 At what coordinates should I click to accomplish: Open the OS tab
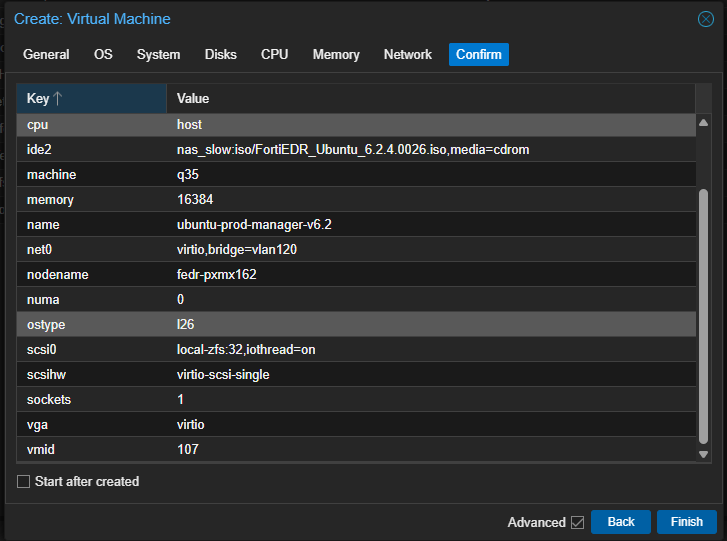103,54
